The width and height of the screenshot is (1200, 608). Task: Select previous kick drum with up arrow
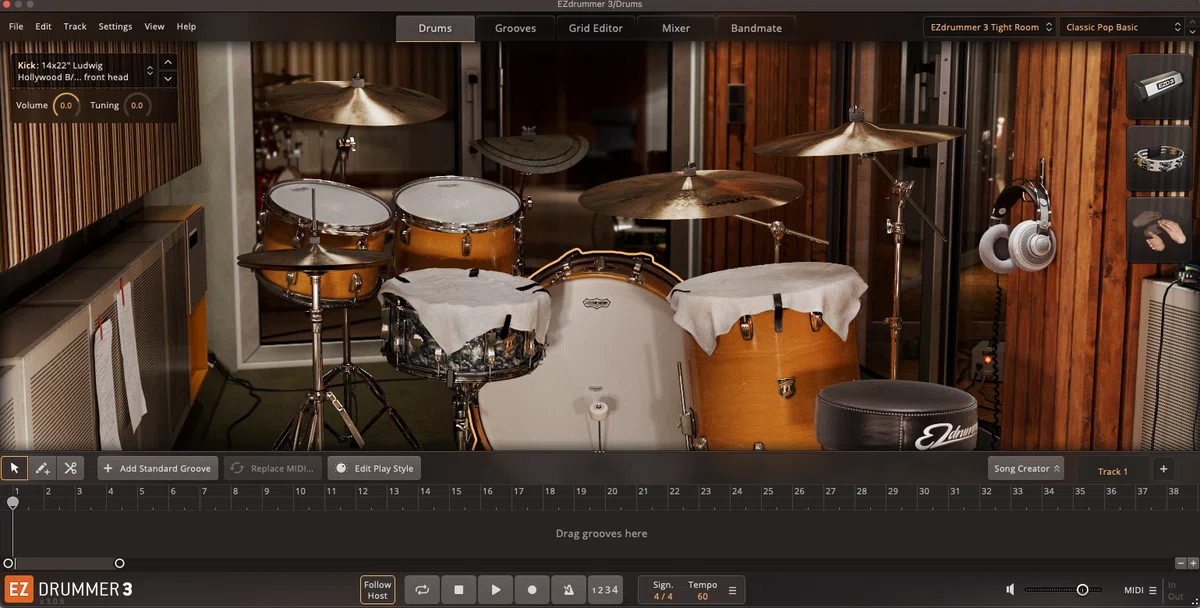click(168, 62)
